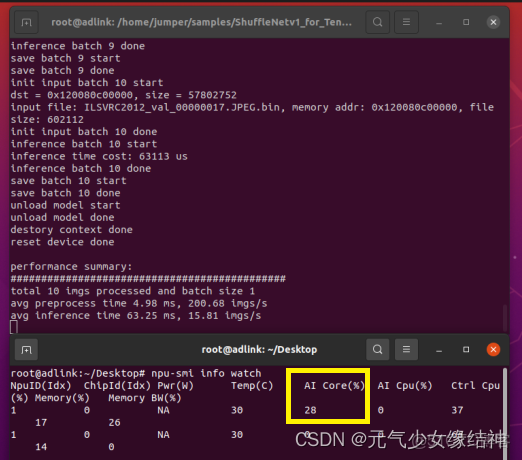Click the 'reset device done' line
Screen dimensions: 522x460
(62, 242)
